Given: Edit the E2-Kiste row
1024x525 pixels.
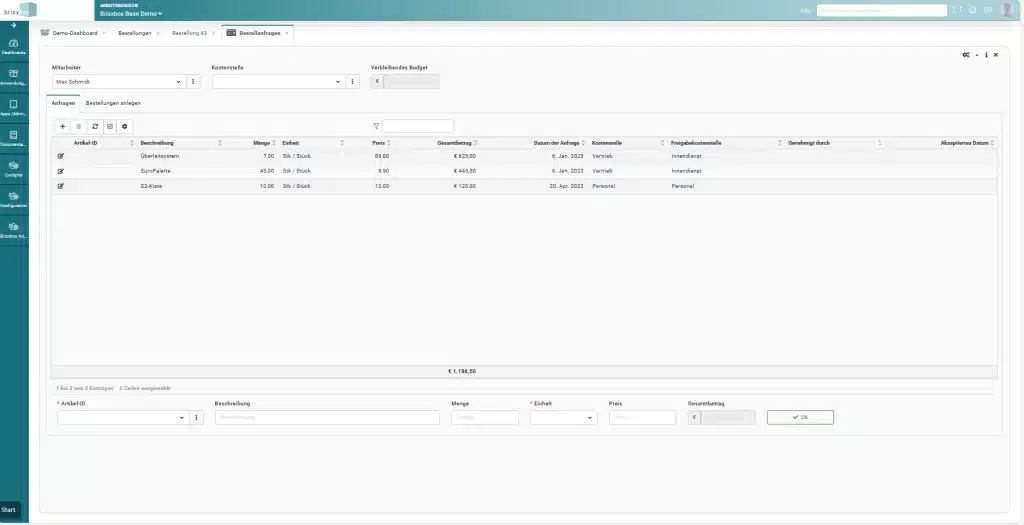Looking at the screenshot, I should (61, 186).
